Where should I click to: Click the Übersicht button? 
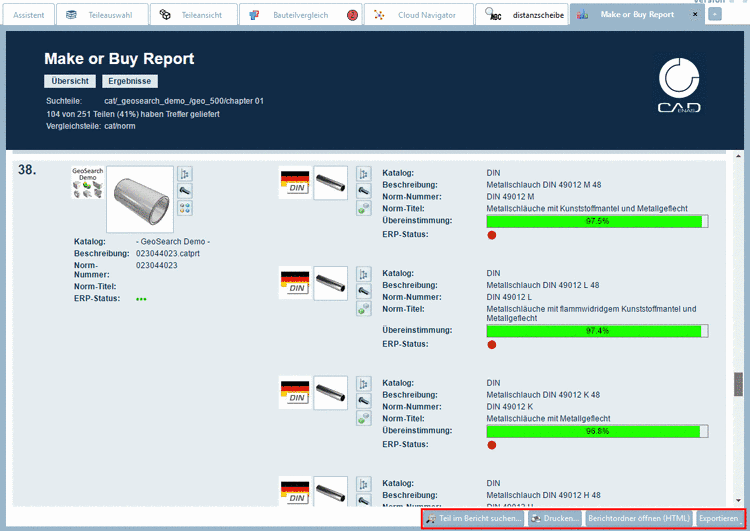pyautogui.click(x=70, y=81)
